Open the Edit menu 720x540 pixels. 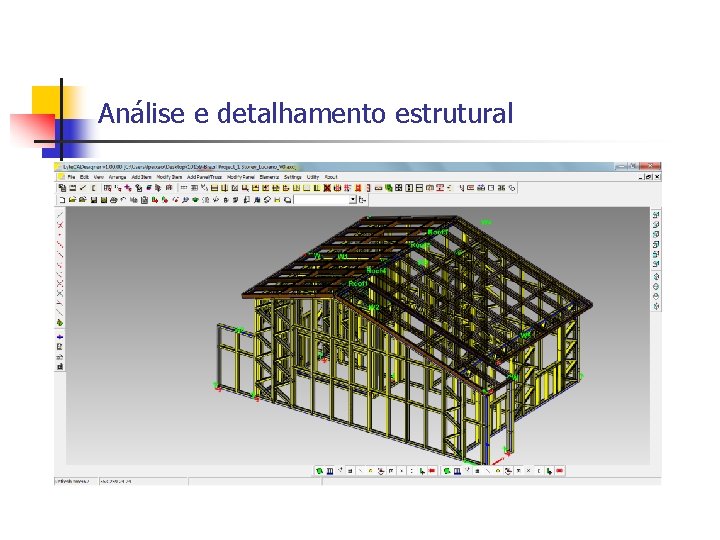pos(84,177)
